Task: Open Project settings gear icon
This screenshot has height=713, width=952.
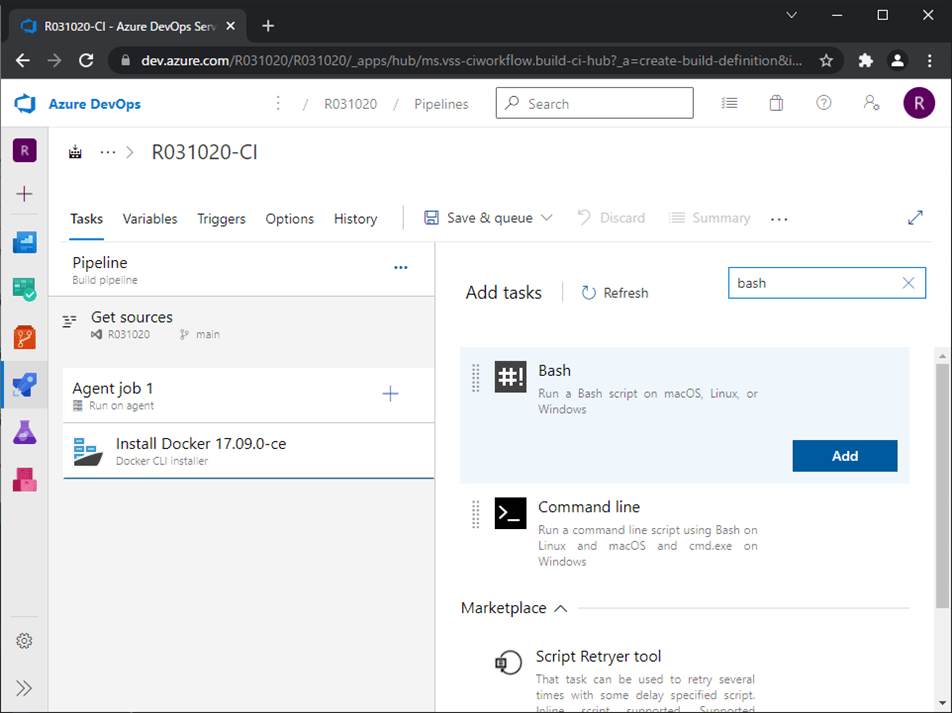Action: point(24,641)
